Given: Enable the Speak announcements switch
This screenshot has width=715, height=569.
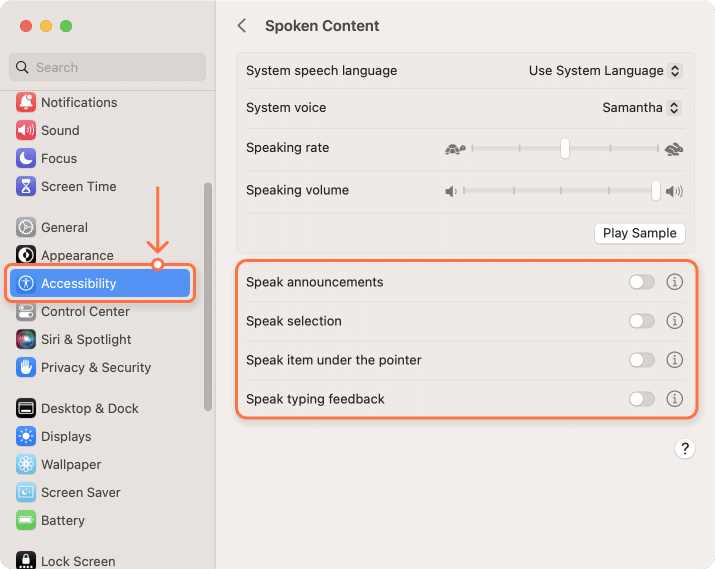Looking at the screenshot, I should tap(642, 282).
